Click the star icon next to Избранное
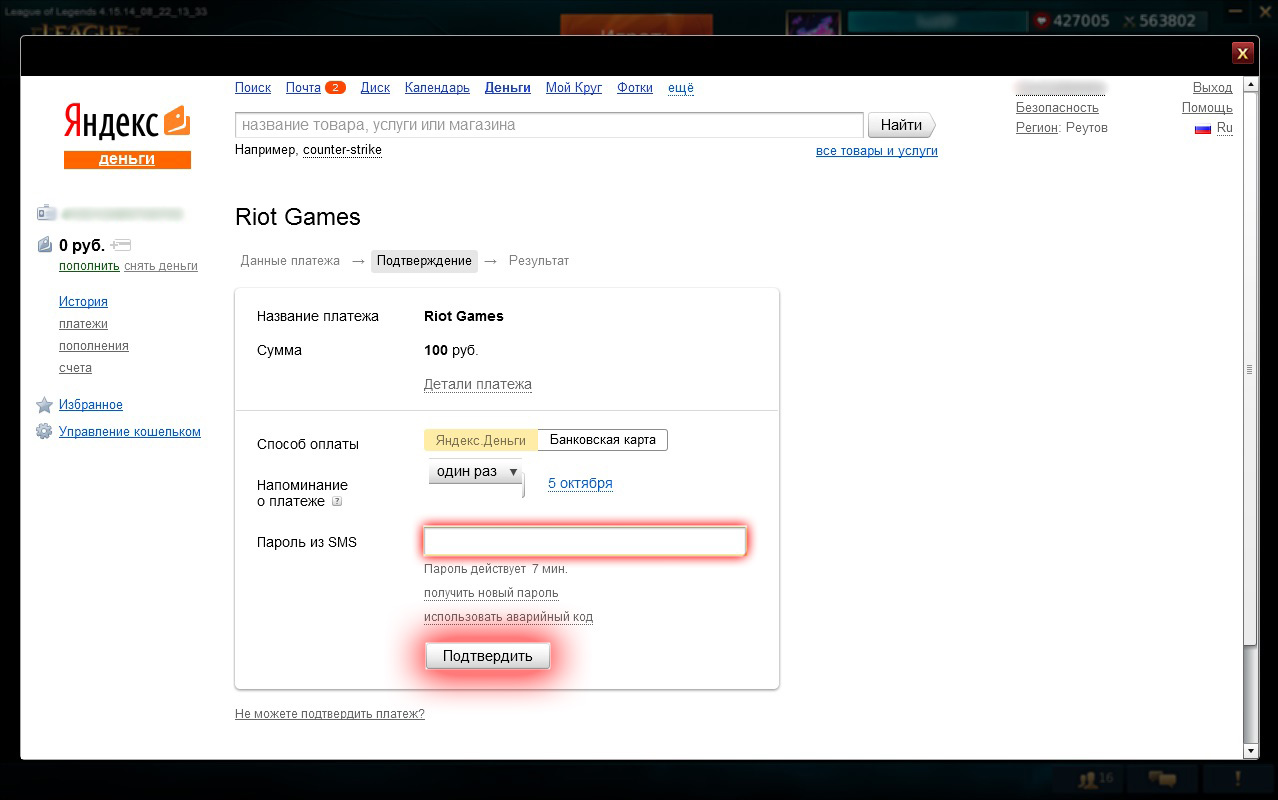The height and width of the screenshot is (800, 1278). [x=44, y=405]
